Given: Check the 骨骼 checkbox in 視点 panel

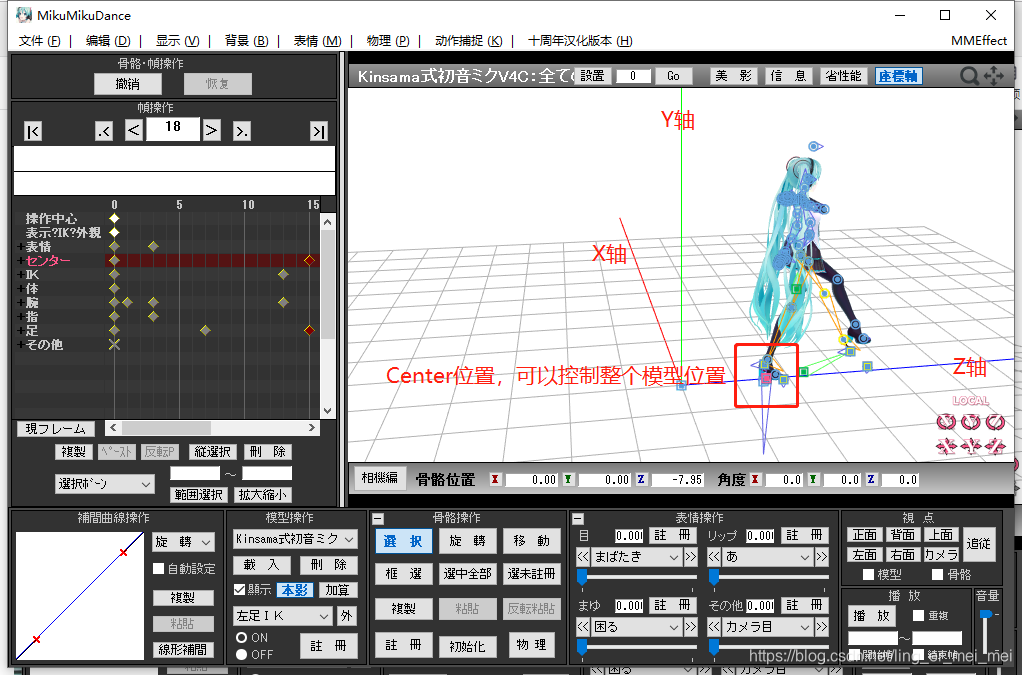Looking at the screenshot, I should pyautogui.click(x=937, y=574).
